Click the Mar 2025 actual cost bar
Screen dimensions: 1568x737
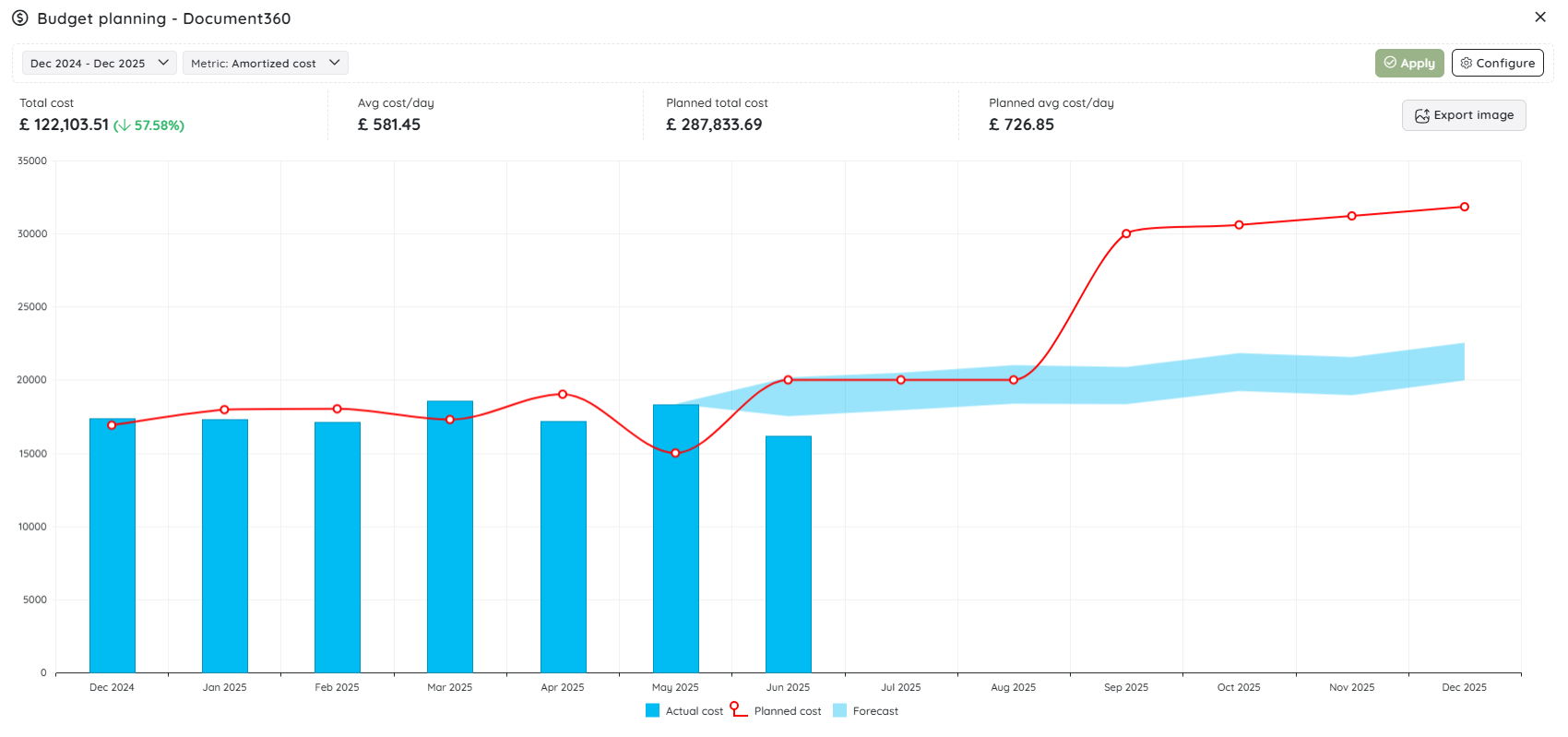pyautogui.click(x=450, y=537)
